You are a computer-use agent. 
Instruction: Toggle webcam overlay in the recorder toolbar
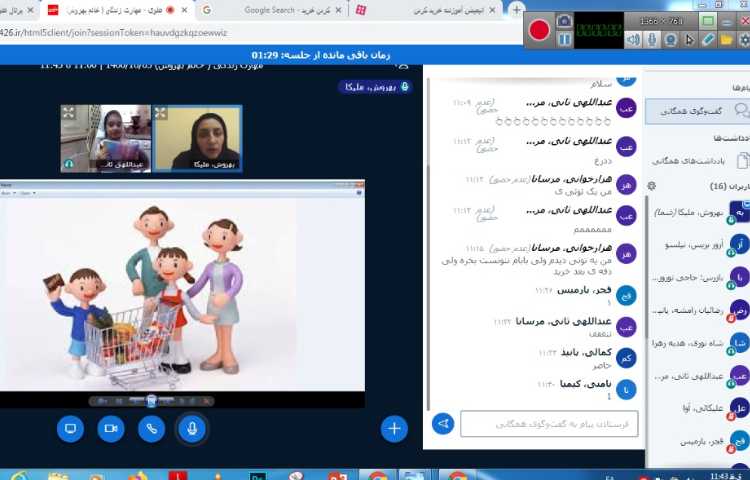(x=670, y=40)
